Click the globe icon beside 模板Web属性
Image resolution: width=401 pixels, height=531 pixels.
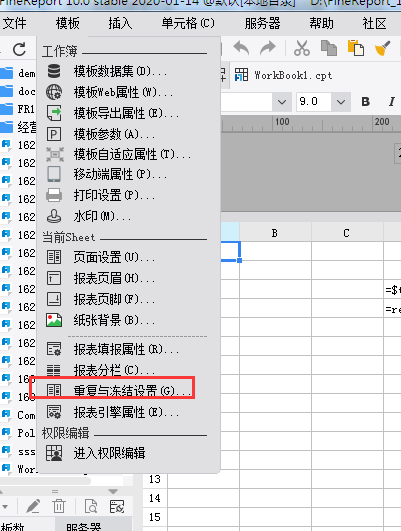click(54, 92)
